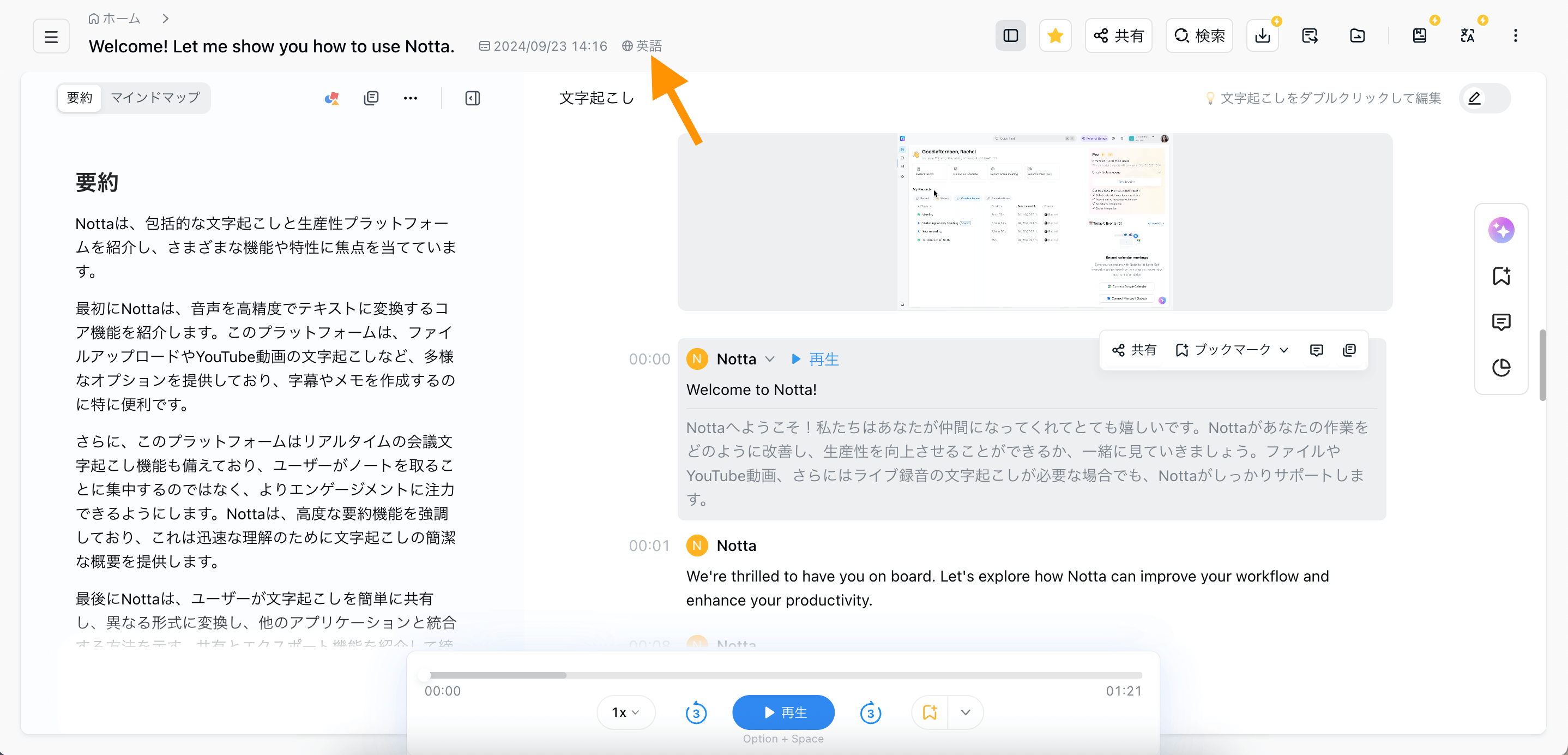The image size is (1568, 755).
Task: Click the Notta avatar at 00:01
Action: pyautogui.click(x=697, y=546)
